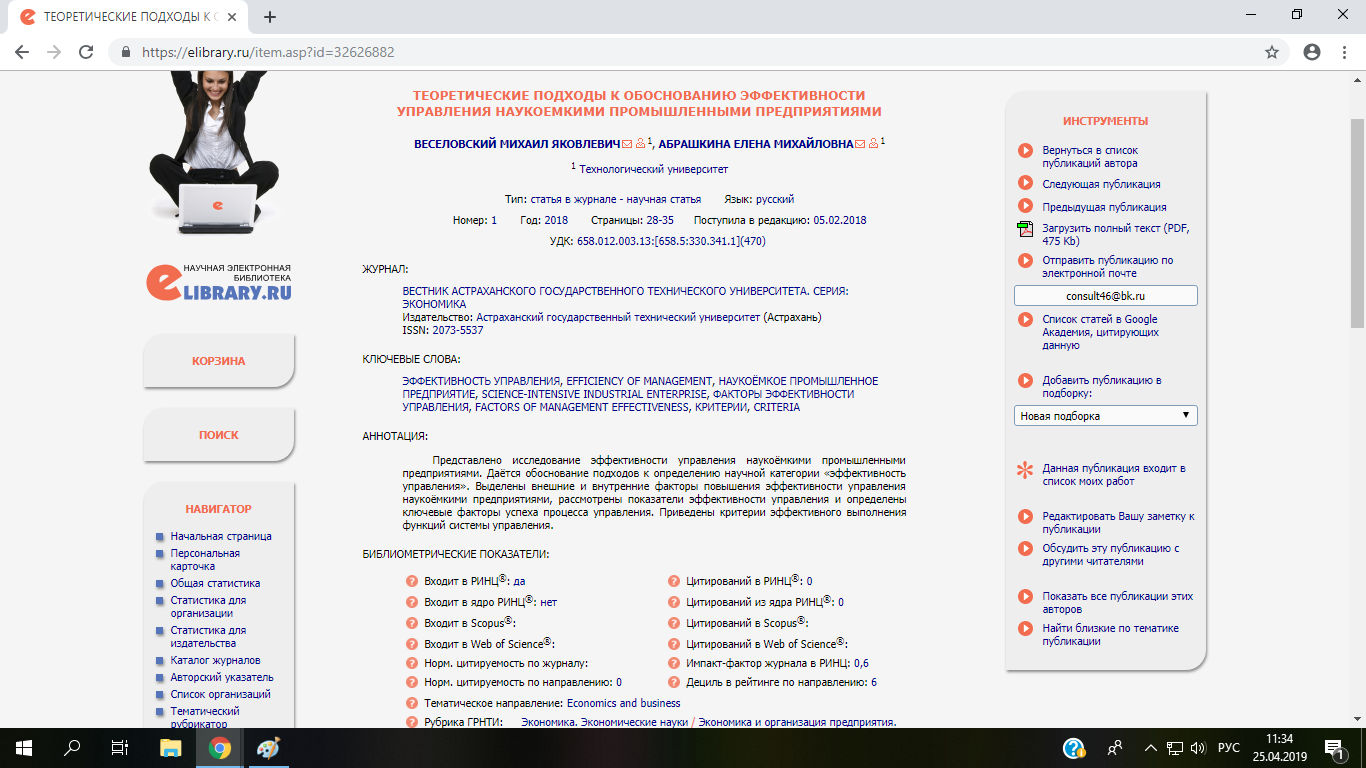The image size is (1366, 768).
Task: Click the author profile icon after Абрашкина
Action: click(873, 144)
